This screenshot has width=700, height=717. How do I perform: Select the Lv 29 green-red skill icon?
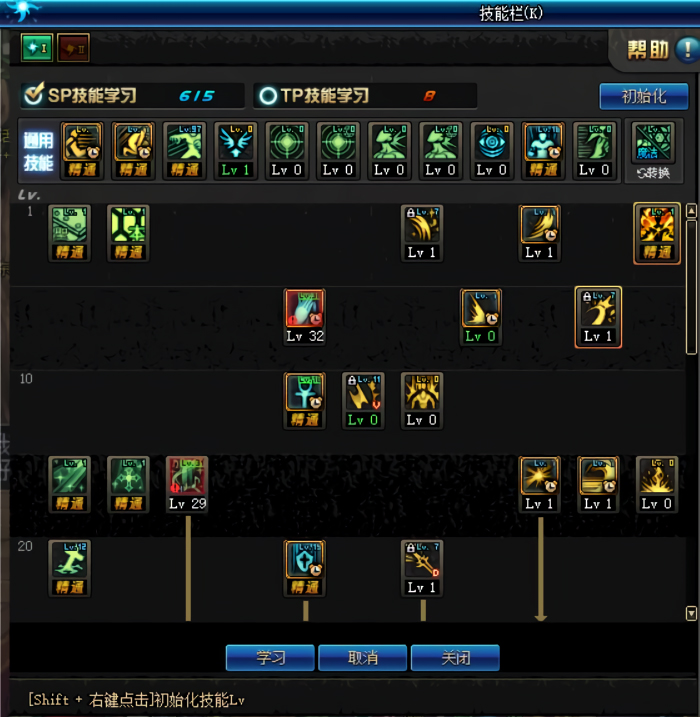187,484
